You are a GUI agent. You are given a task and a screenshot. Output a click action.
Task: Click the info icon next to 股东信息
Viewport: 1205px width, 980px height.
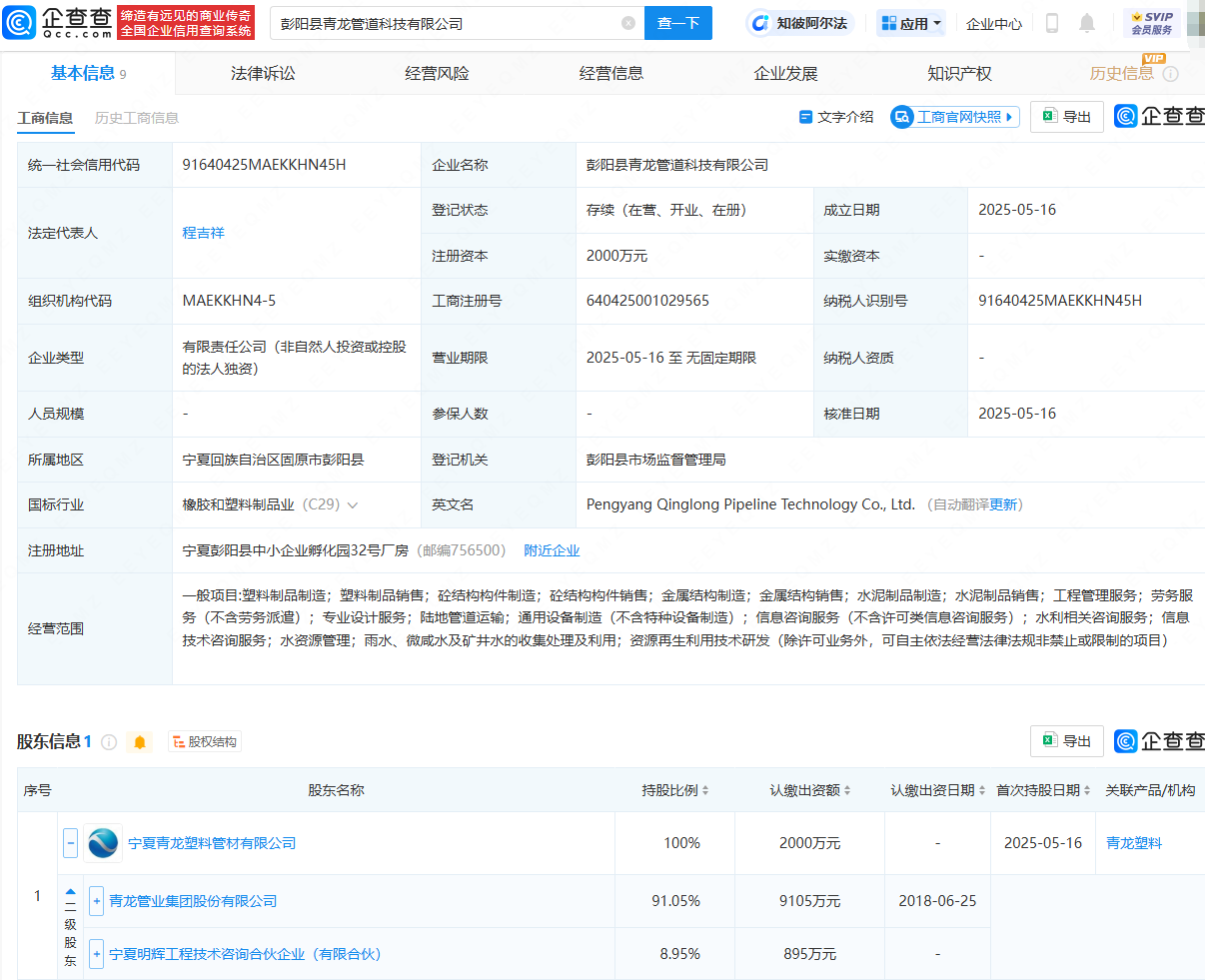pyautogui.click(x=110, y=742)
